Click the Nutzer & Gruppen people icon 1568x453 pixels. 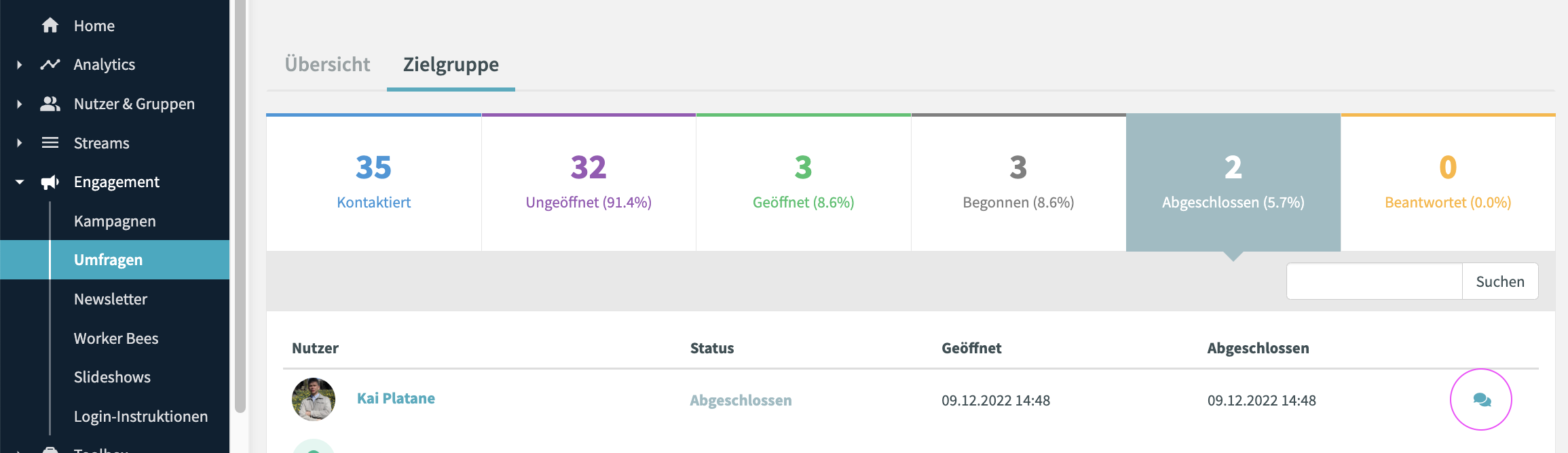[x=50, y=104]
